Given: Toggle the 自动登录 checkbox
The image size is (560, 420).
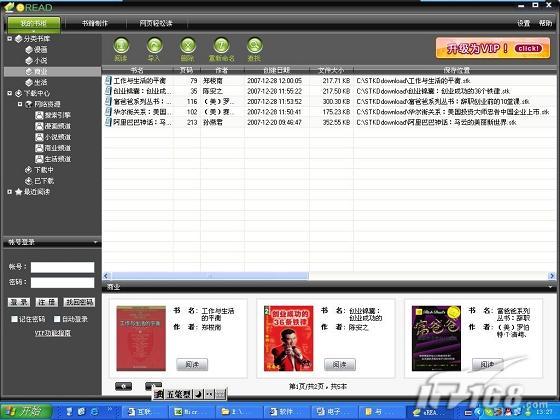Looking at the screenshot, I should pos(57,319).
